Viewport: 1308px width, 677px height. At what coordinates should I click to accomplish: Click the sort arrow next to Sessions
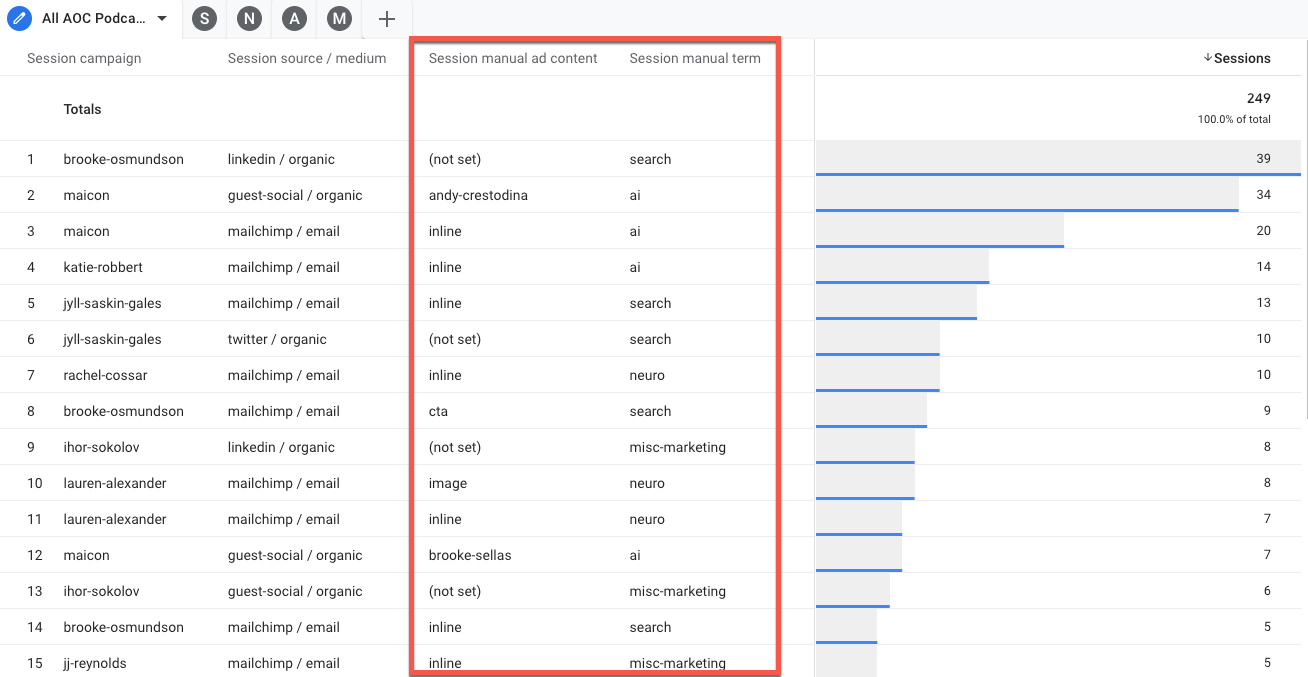[1208, 58]
